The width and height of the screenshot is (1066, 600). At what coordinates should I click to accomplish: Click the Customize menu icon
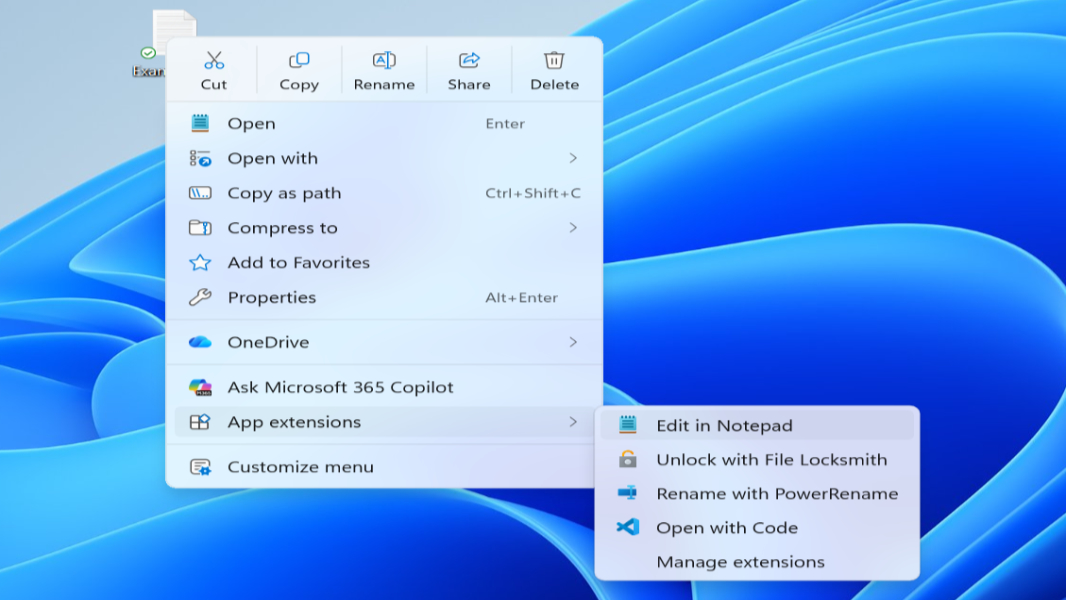point(200,467)
